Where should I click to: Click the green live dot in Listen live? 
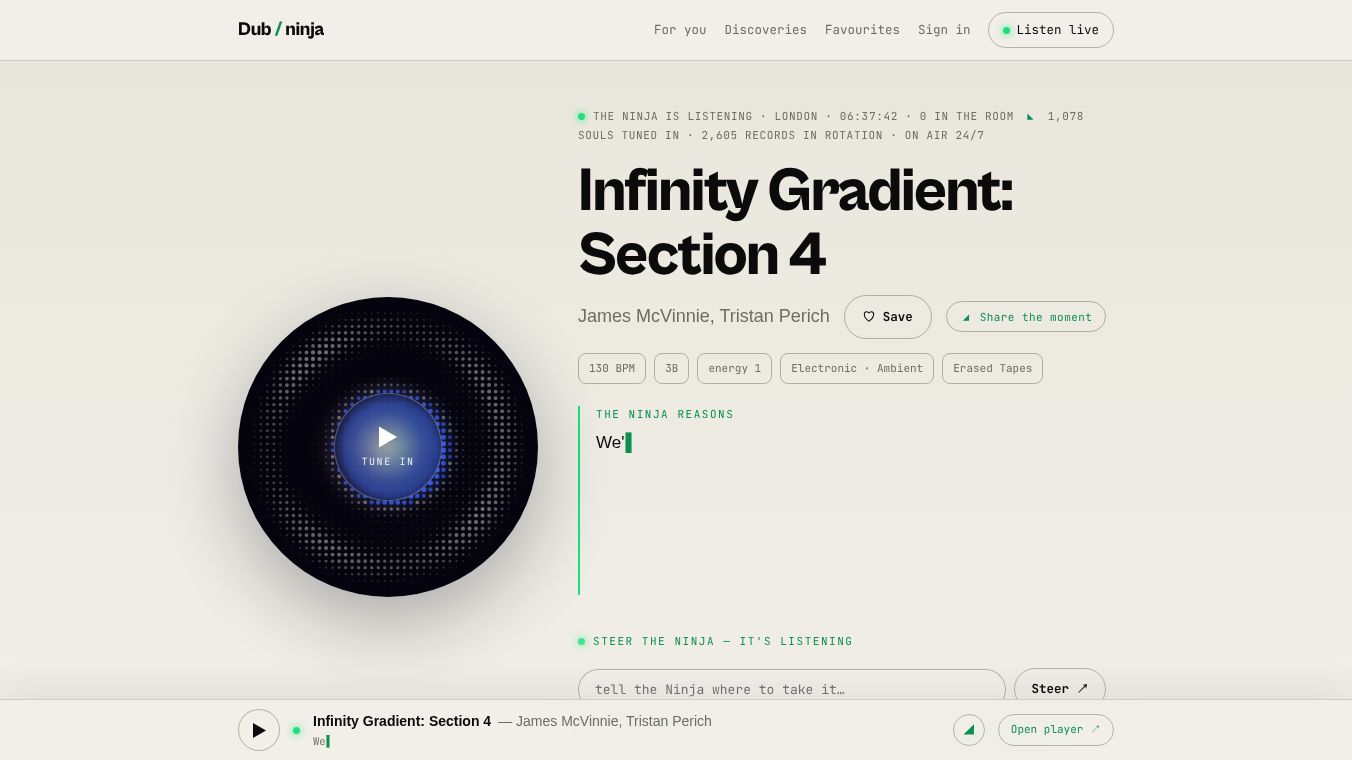click(1006, 30)
